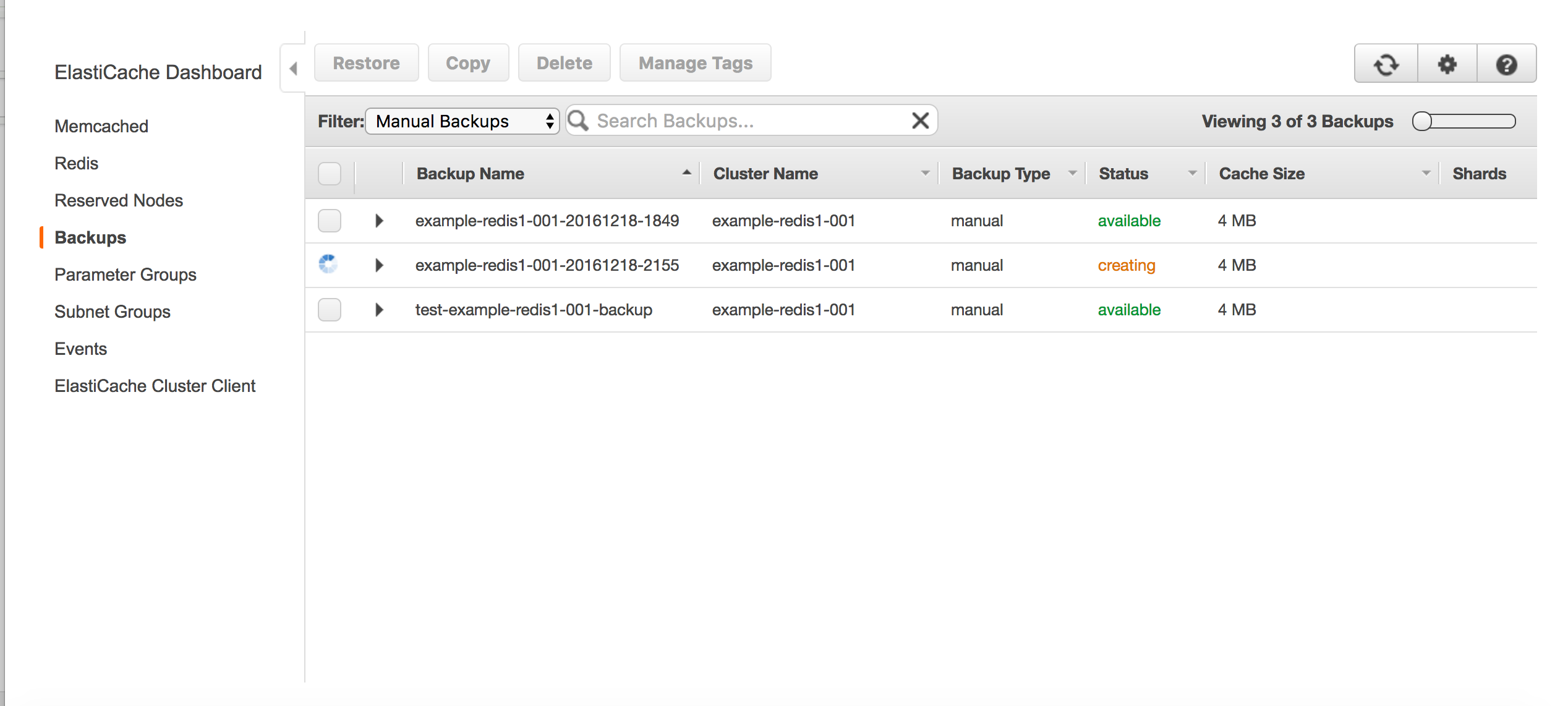Open the Redis section in sidebar
This screenshot has height=706, width=1568.
click(75, 163)
